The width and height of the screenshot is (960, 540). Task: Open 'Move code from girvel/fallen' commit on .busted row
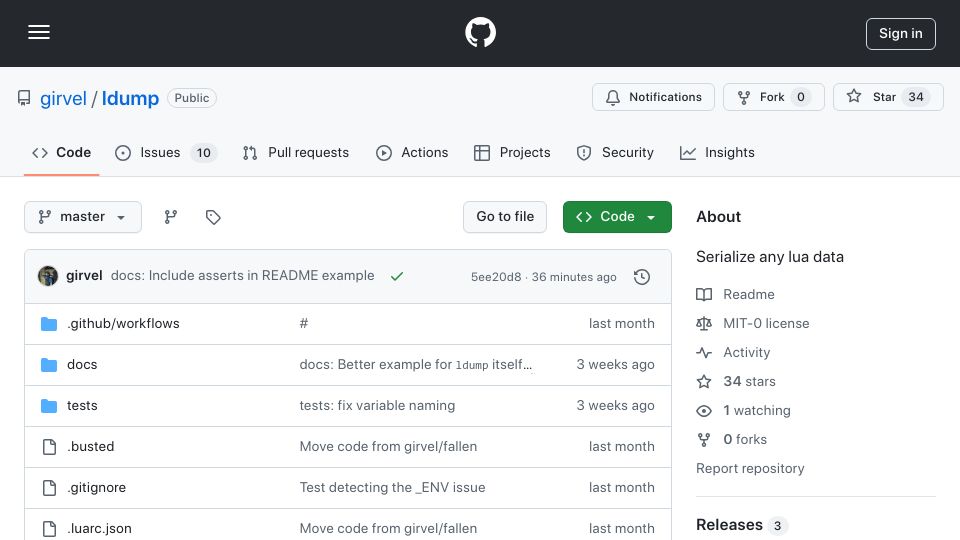(388, 446)
